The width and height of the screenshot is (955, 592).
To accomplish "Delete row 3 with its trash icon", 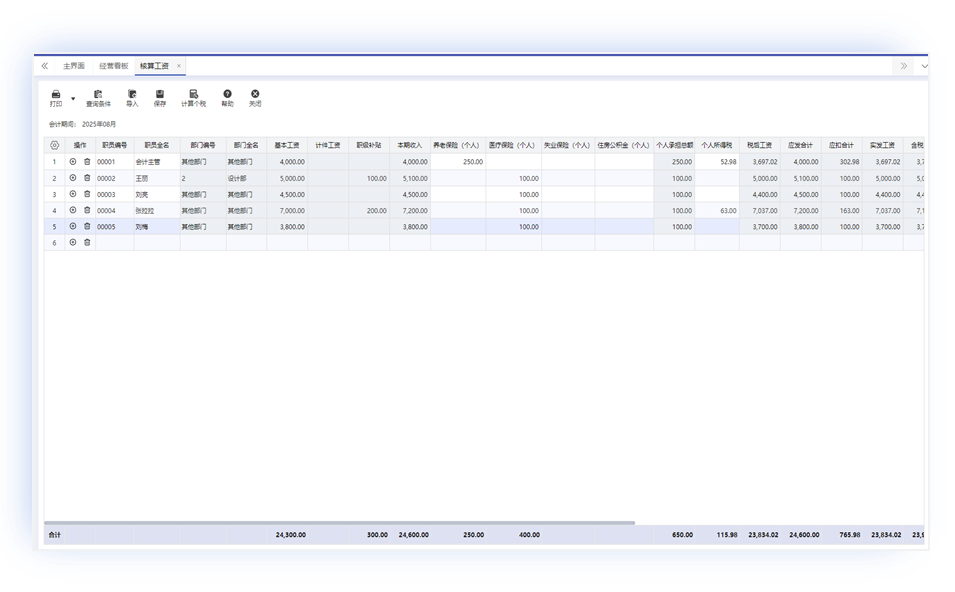I will coord(87,194).
